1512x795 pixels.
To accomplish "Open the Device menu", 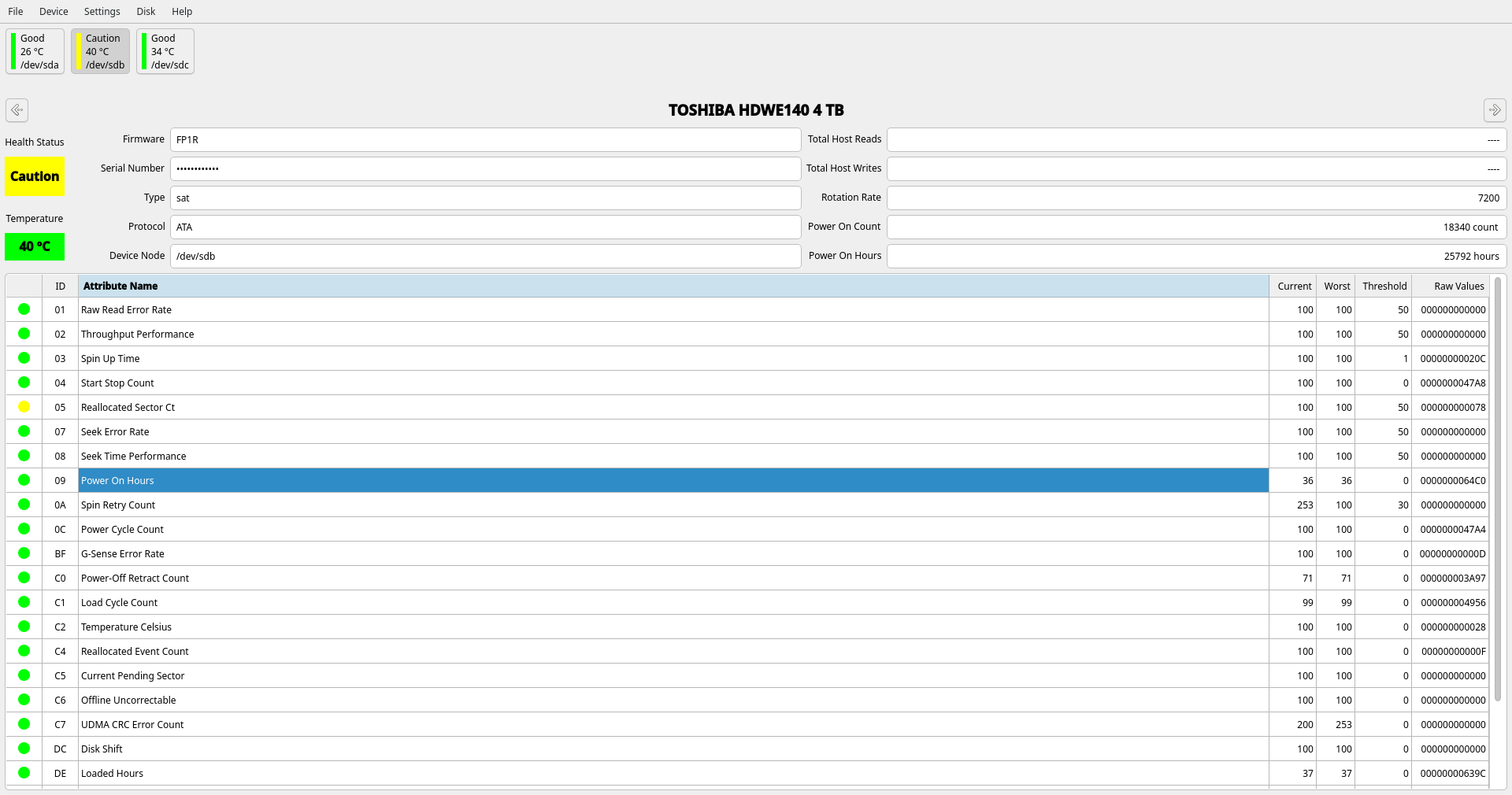I will tap(54, 12).
